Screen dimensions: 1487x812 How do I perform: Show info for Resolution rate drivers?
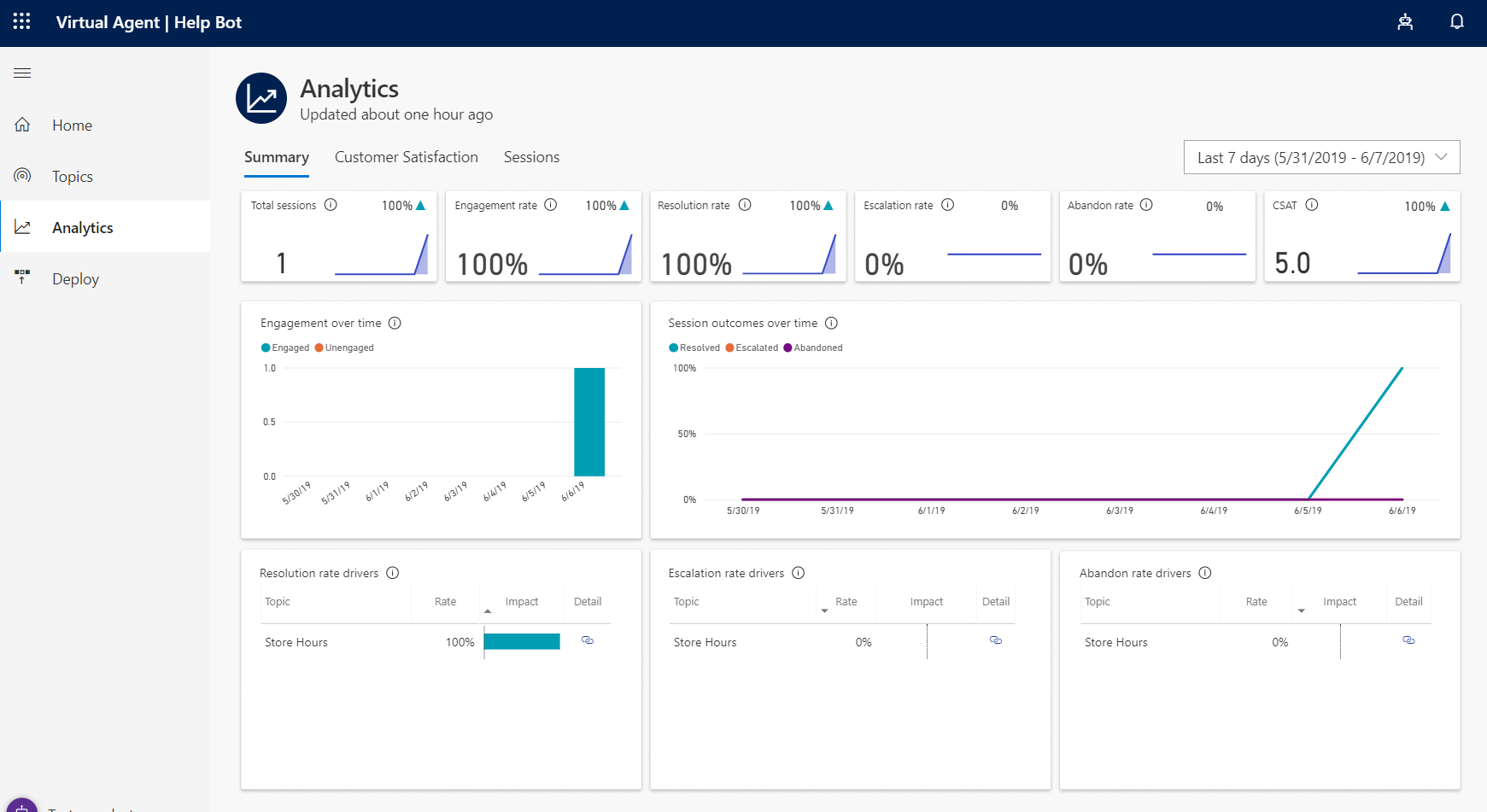pyautogui.click(x=392, y=573)
